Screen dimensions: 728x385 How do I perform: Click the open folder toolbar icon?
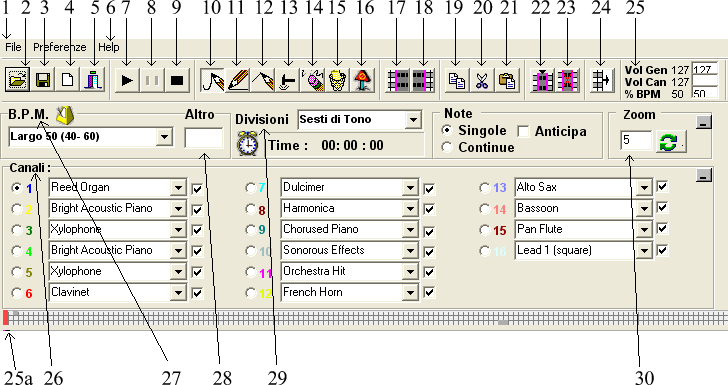(x=18, y=80)
